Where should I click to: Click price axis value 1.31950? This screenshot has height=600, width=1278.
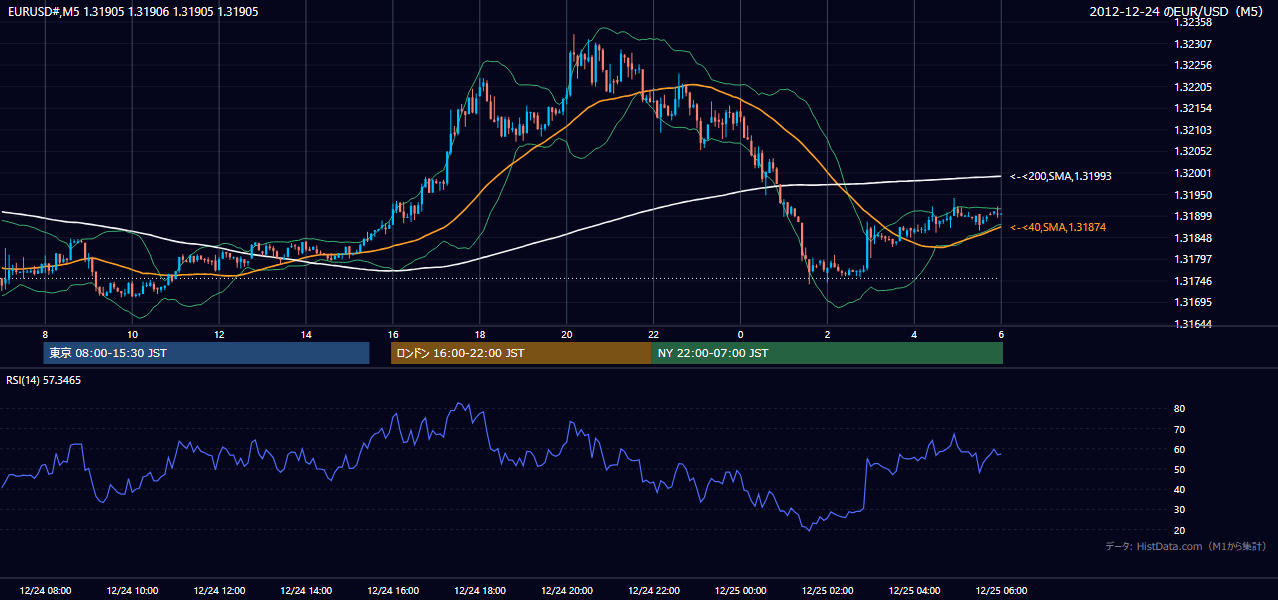tap(1192, 195)
